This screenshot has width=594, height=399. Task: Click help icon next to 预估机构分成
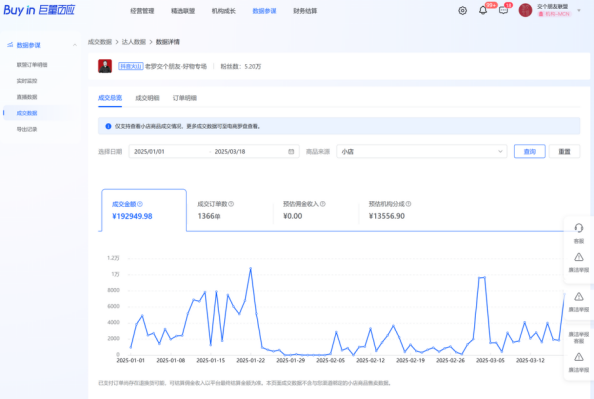[x=408, y=204]
